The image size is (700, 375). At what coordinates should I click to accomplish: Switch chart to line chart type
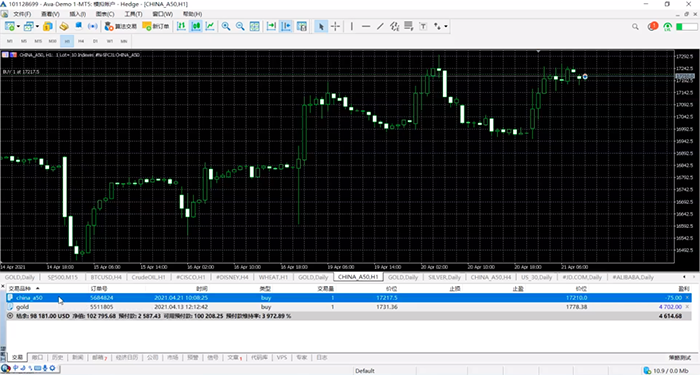210,26
